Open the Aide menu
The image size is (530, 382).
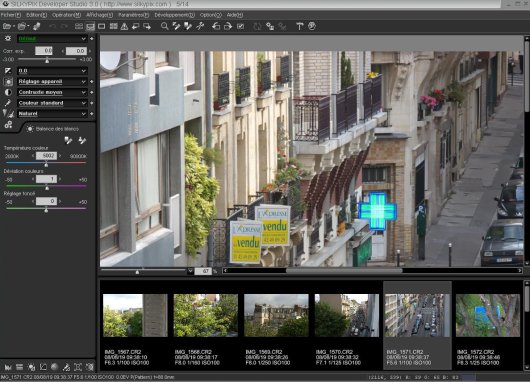pyautogui.click(x=235, y=15)
